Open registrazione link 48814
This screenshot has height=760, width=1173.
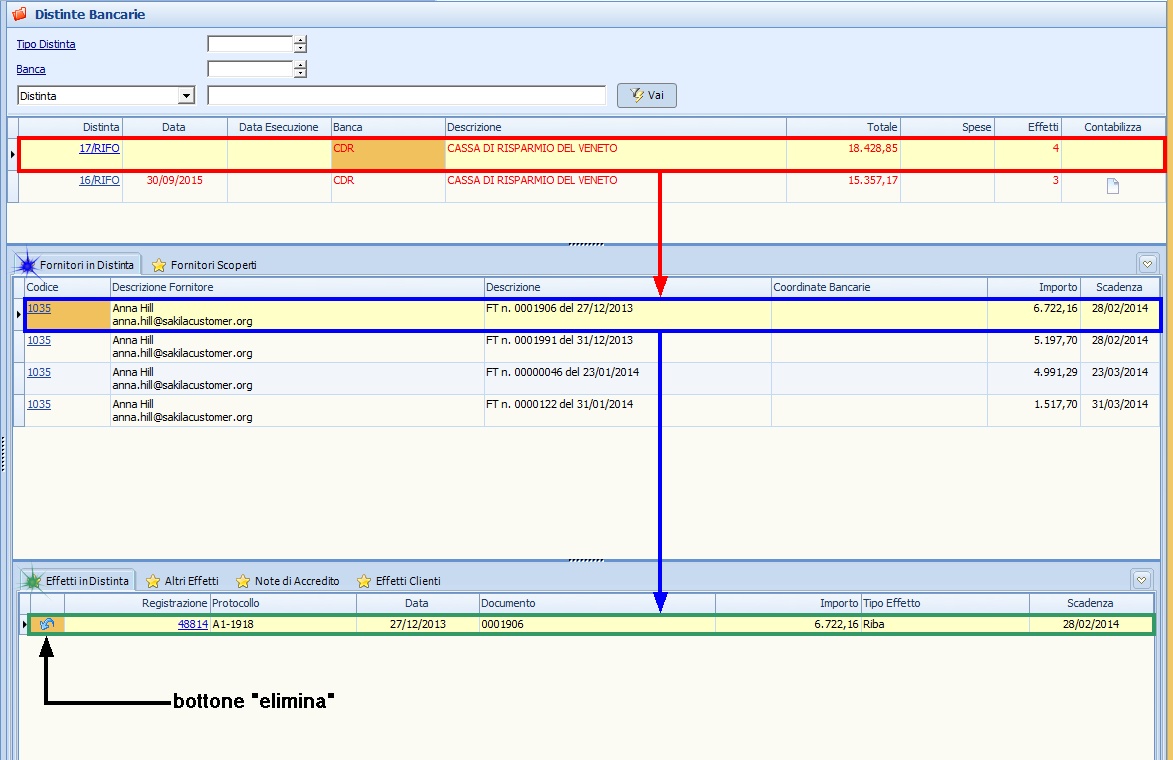point(192,624)
